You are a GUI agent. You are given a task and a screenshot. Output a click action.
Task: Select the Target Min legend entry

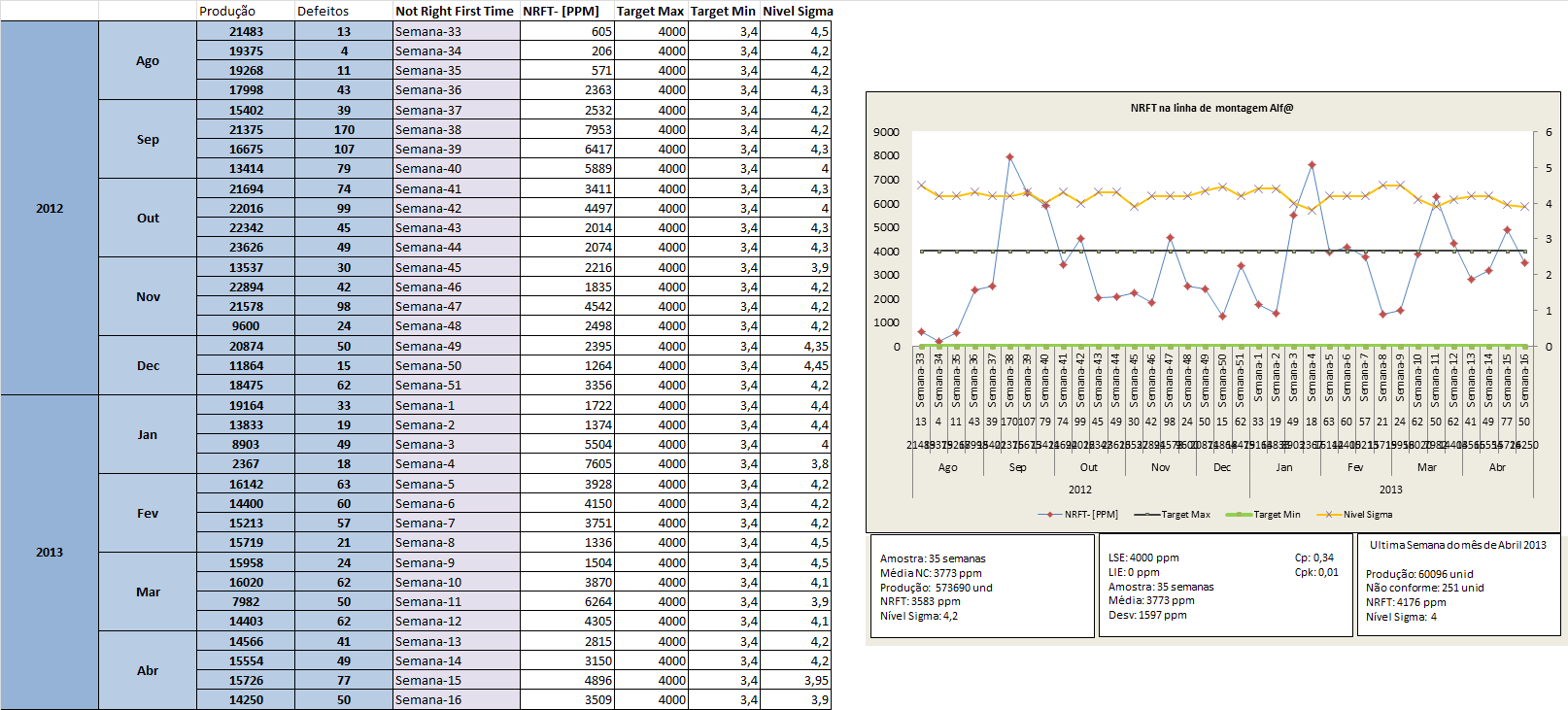pyautogui.click(x=1263, y=514)
